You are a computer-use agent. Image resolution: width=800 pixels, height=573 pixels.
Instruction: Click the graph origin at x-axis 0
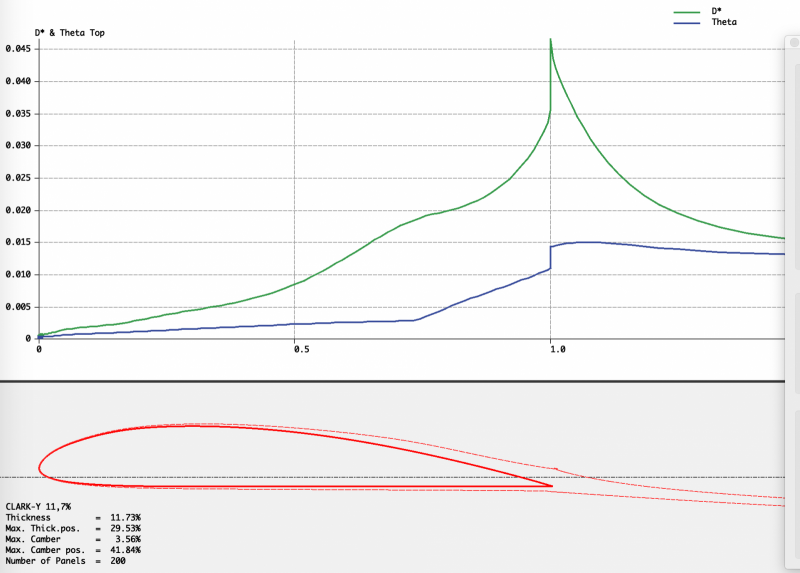click(38, 338)
